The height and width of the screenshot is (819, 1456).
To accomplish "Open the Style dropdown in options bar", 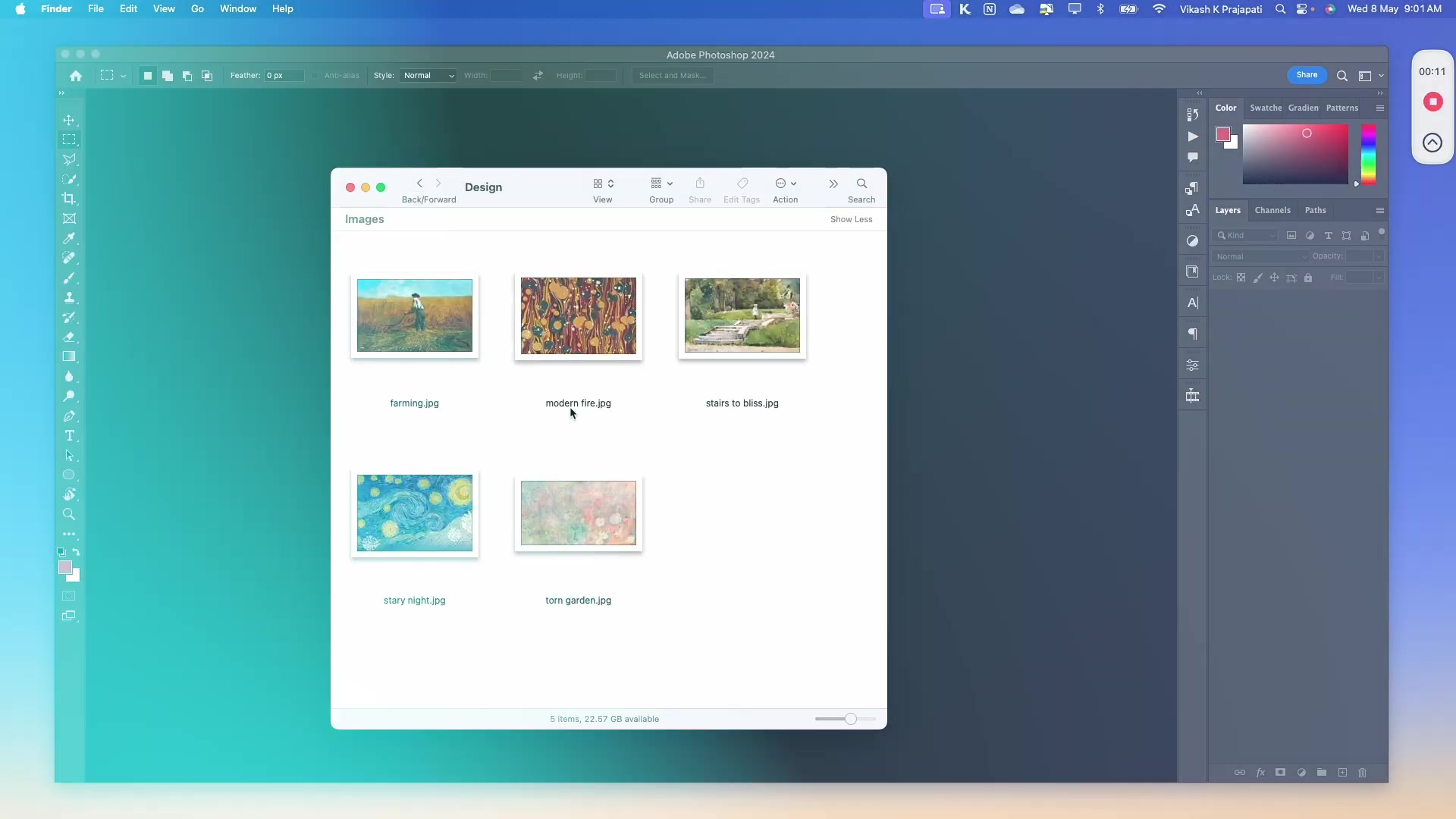I will [x=427, y=75].
